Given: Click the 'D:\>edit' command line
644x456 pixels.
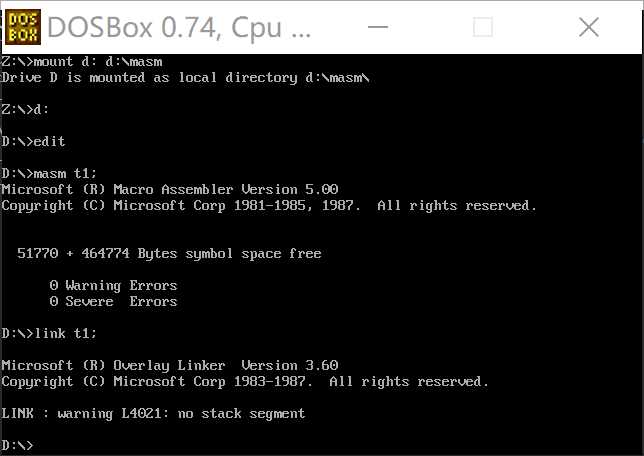Looking at the screenshot, I should [33, 141].
